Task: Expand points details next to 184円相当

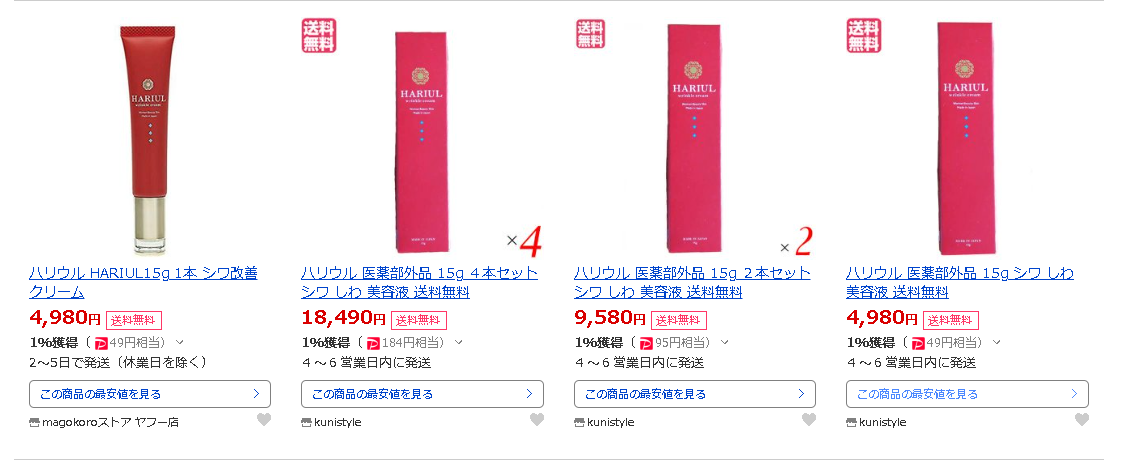Action: [458, 342]
